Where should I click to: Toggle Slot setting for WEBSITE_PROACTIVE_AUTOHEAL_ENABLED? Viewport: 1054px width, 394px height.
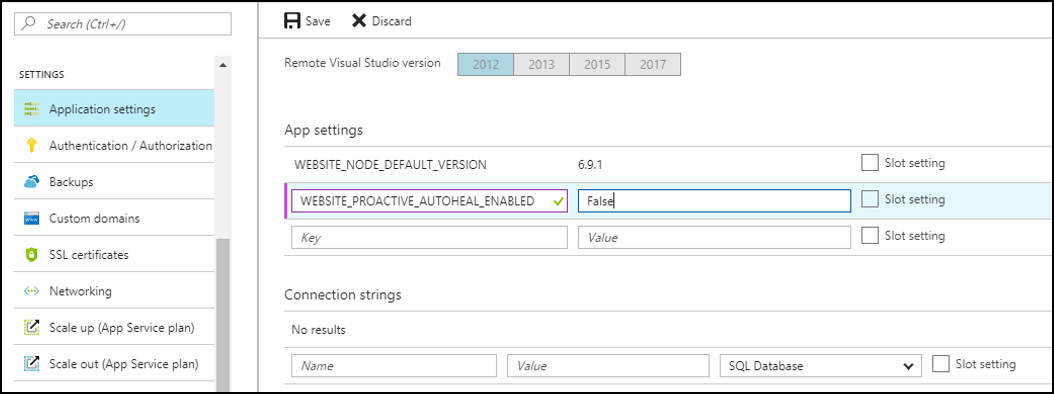tap(869, 200)
